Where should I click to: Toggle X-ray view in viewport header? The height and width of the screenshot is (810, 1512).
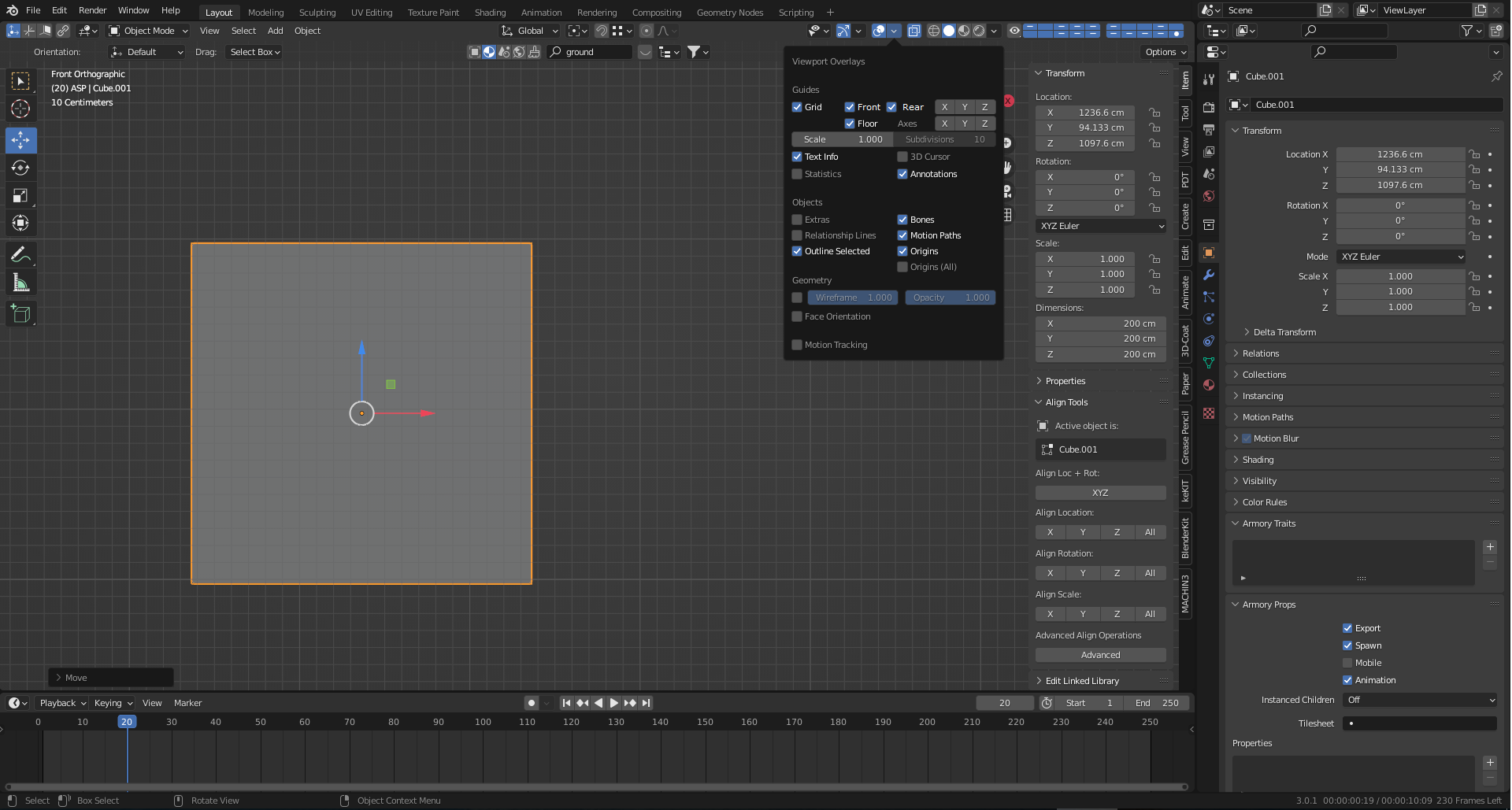click(913, 31)
